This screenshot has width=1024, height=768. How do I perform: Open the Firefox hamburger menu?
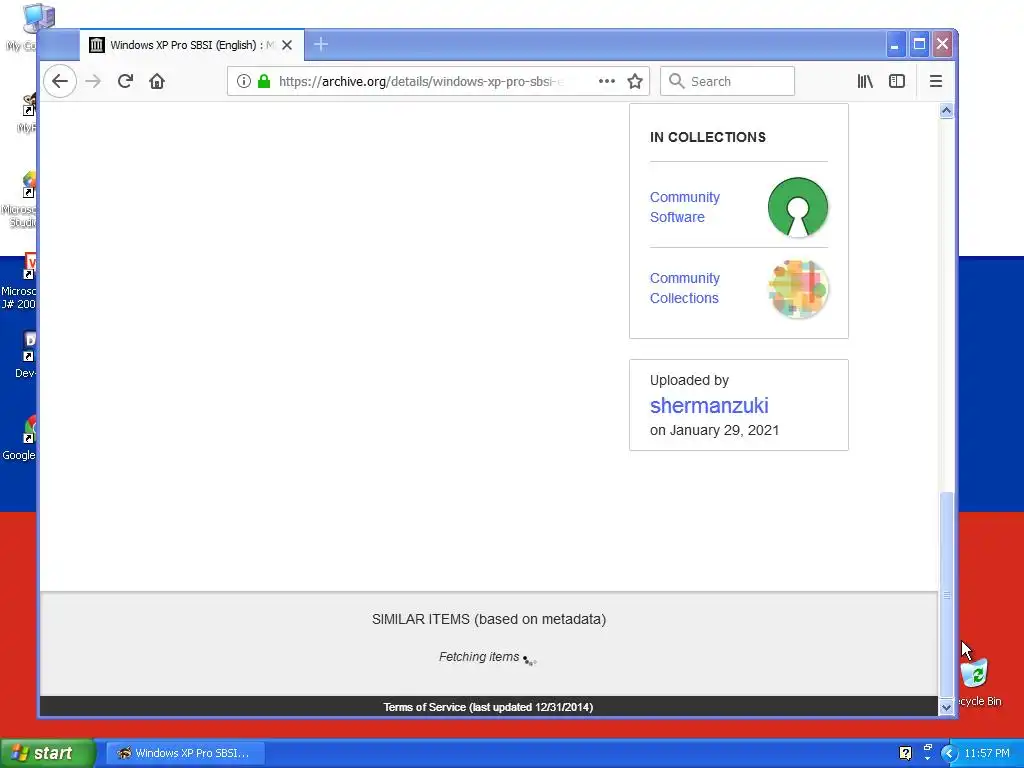click(936, 81)
